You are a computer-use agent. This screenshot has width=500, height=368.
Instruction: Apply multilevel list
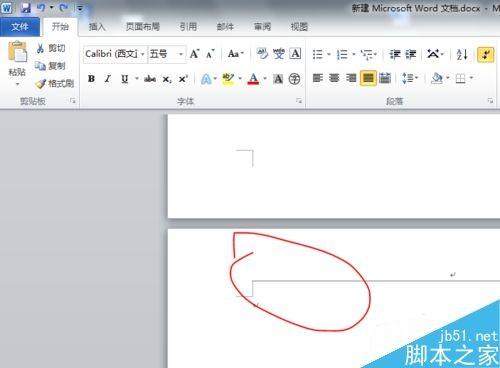pos(367,54)
